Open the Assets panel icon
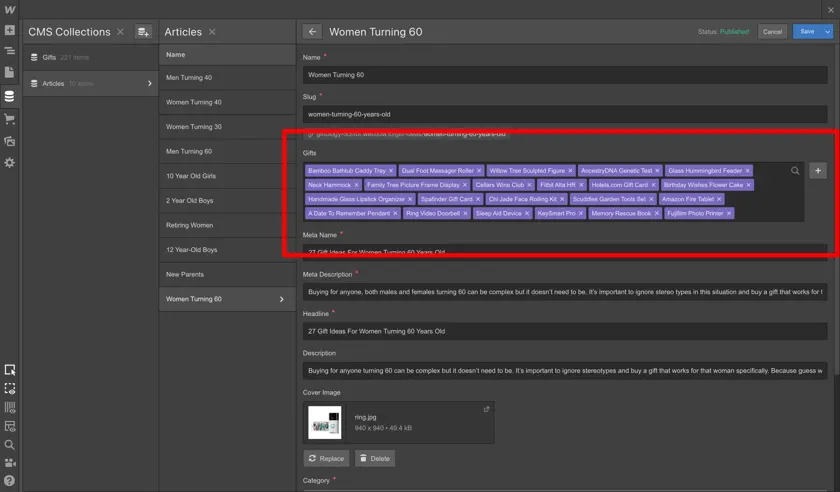This screenshot has width=840, height=492. 10,141
